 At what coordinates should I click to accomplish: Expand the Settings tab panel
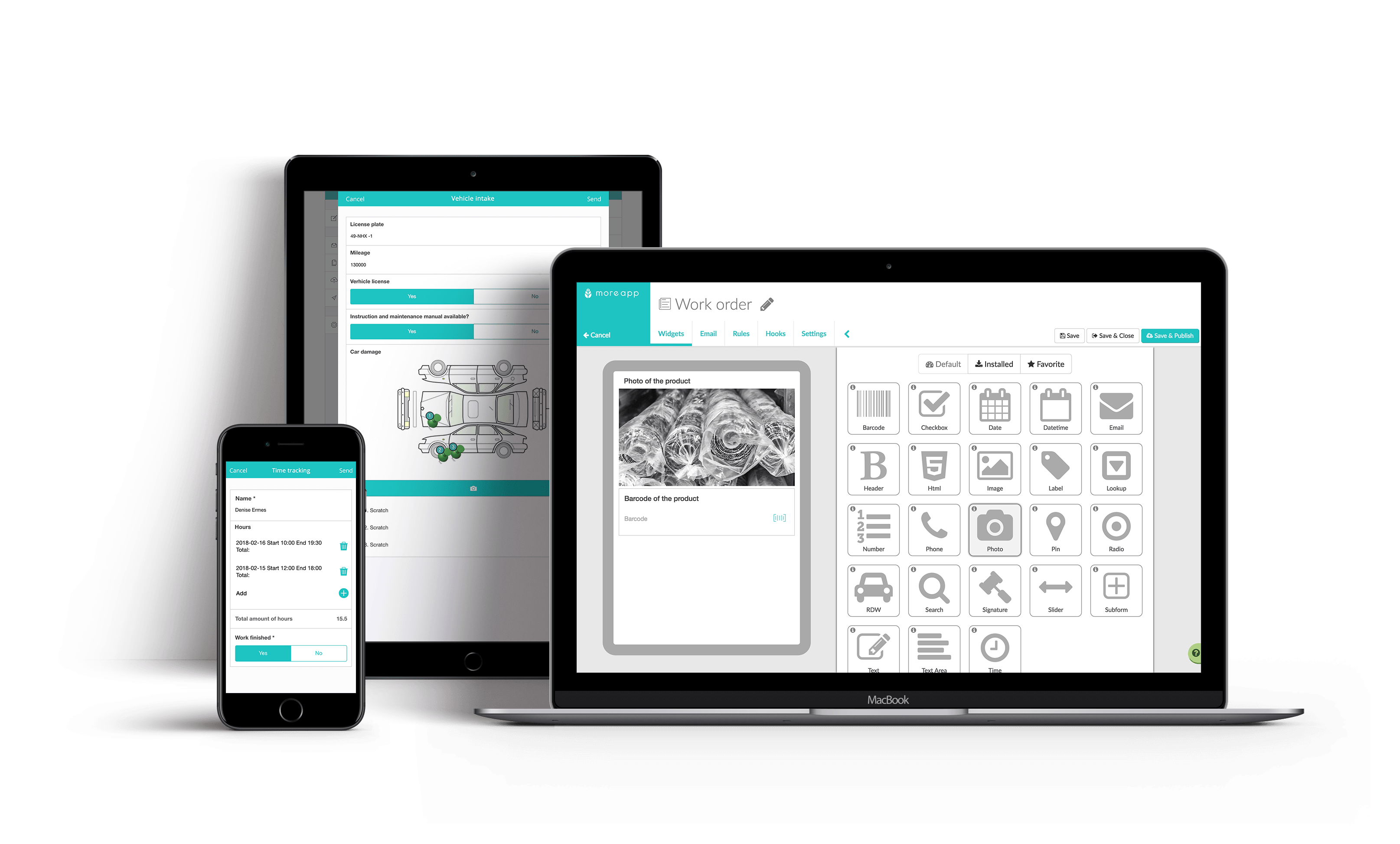817,334
